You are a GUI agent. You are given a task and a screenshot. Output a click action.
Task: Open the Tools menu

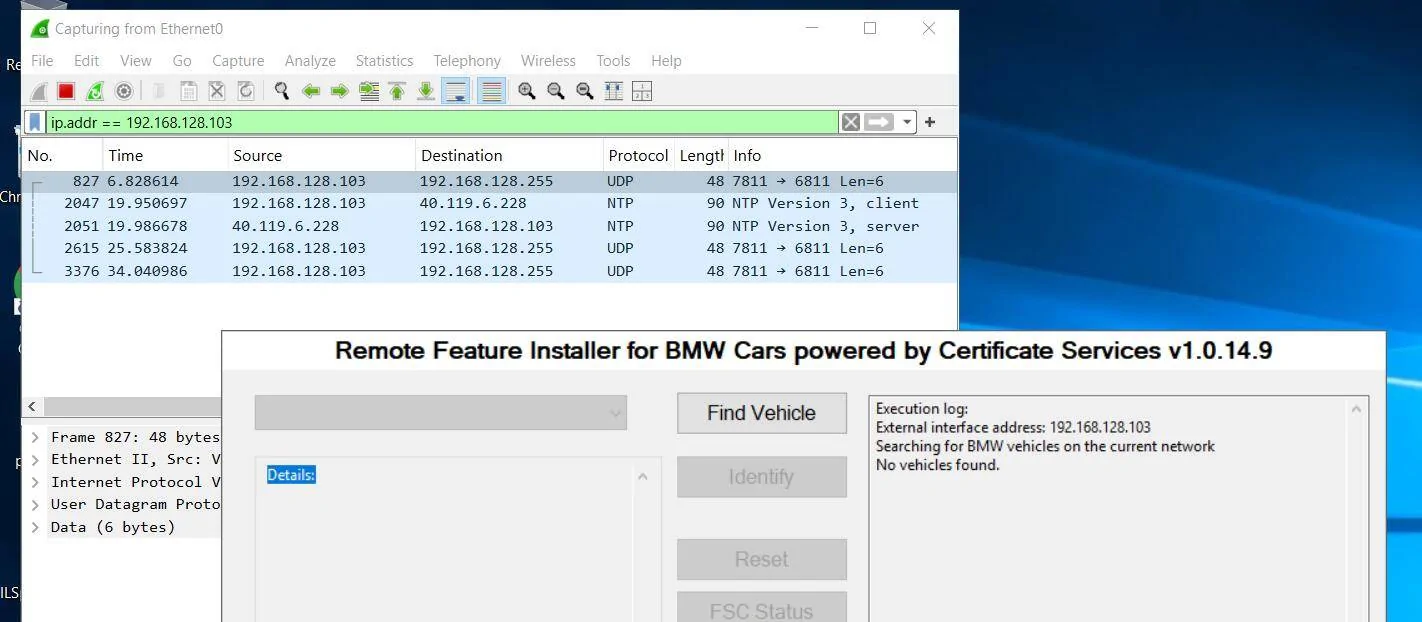(x=613, y=61)
